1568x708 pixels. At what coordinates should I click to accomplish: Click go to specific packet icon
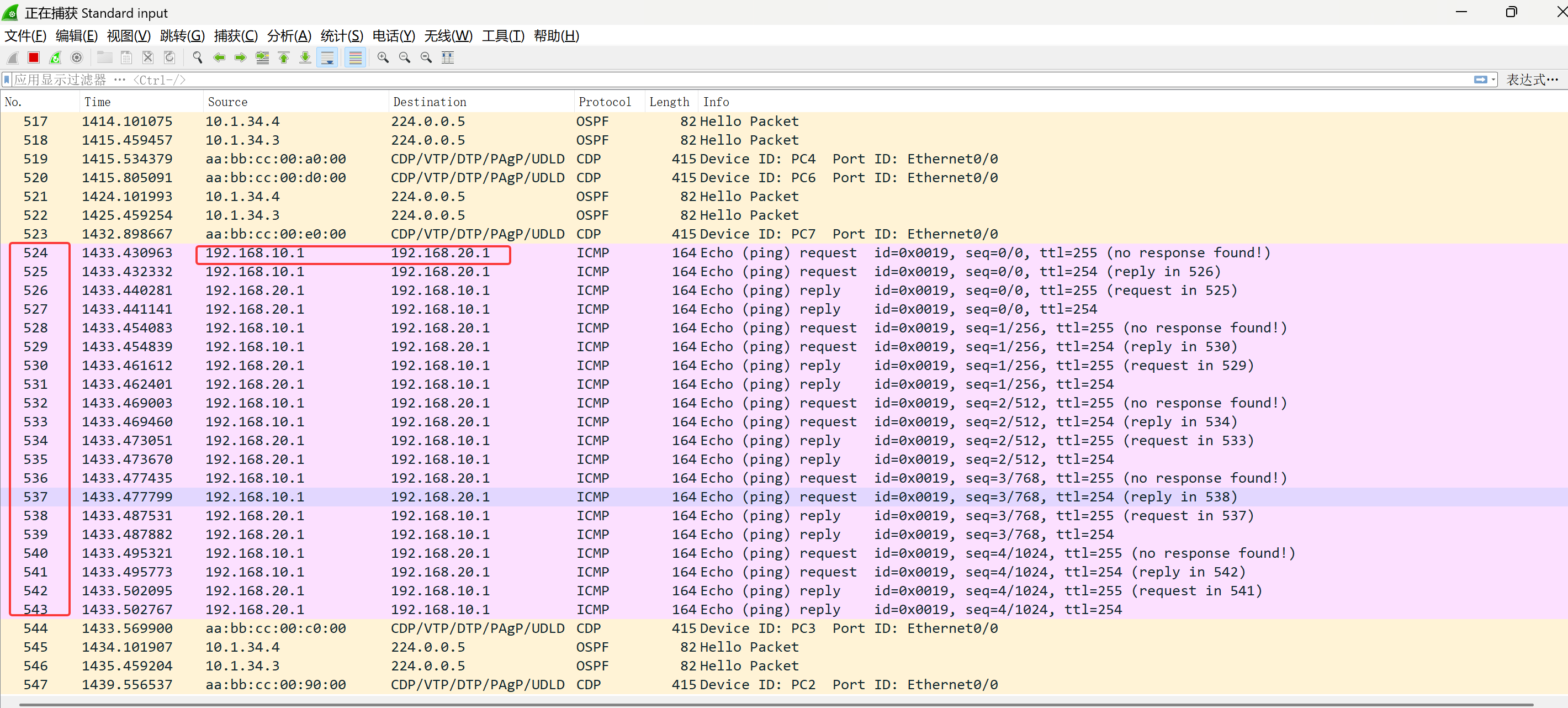pos(262,58)
